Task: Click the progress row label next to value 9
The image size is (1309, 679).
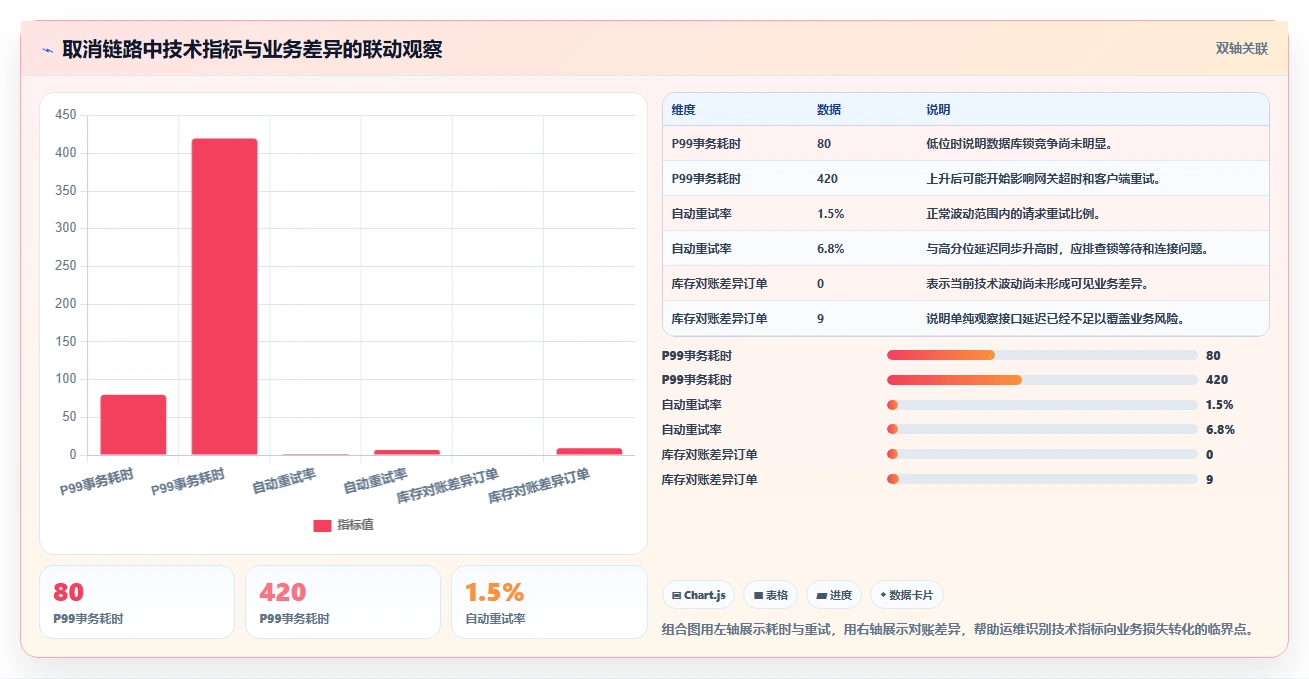Action: point(709,479)
